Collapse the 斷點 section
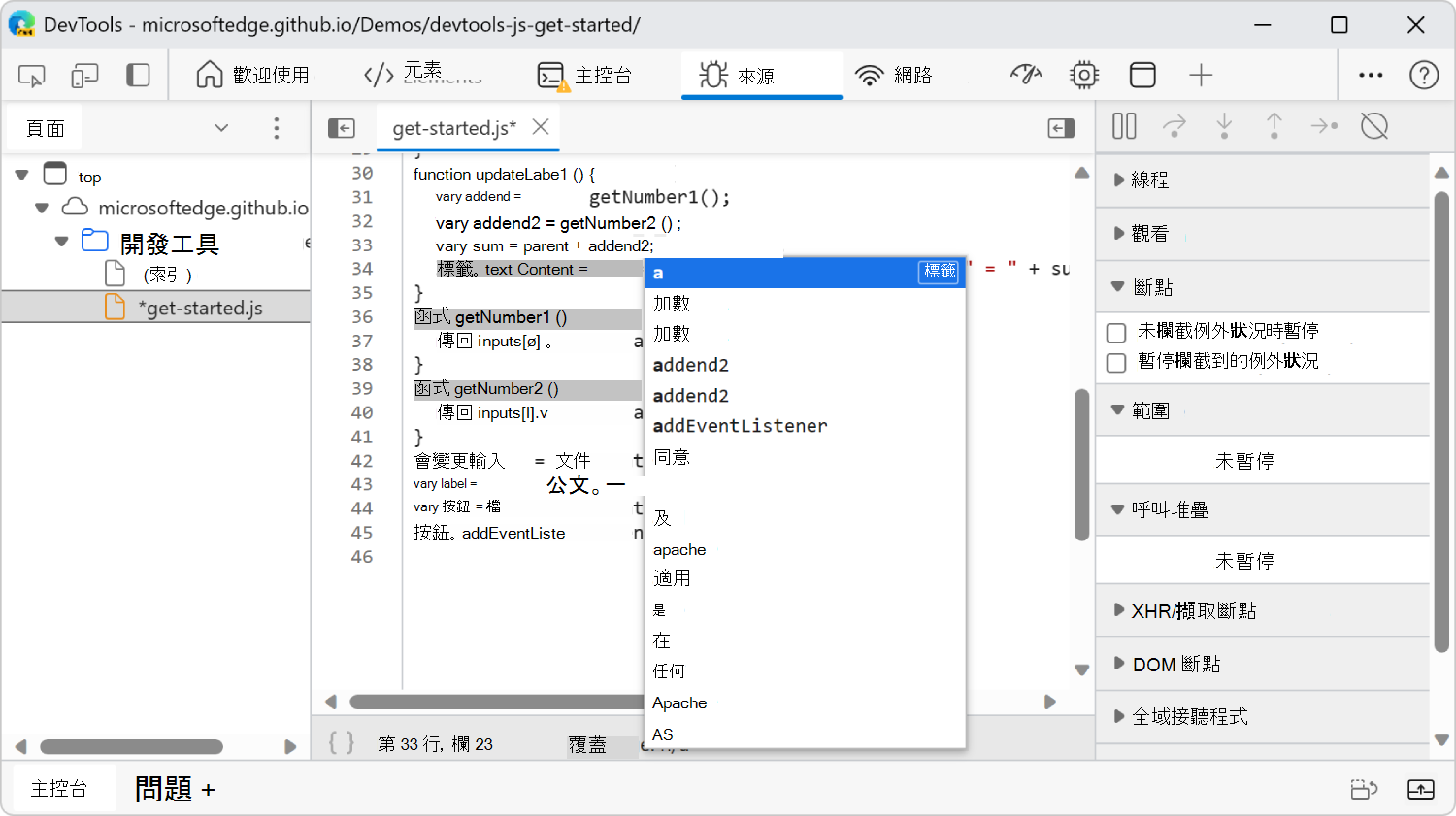The height and width of the screenshot is (816, 1456). coord(1118,286)
